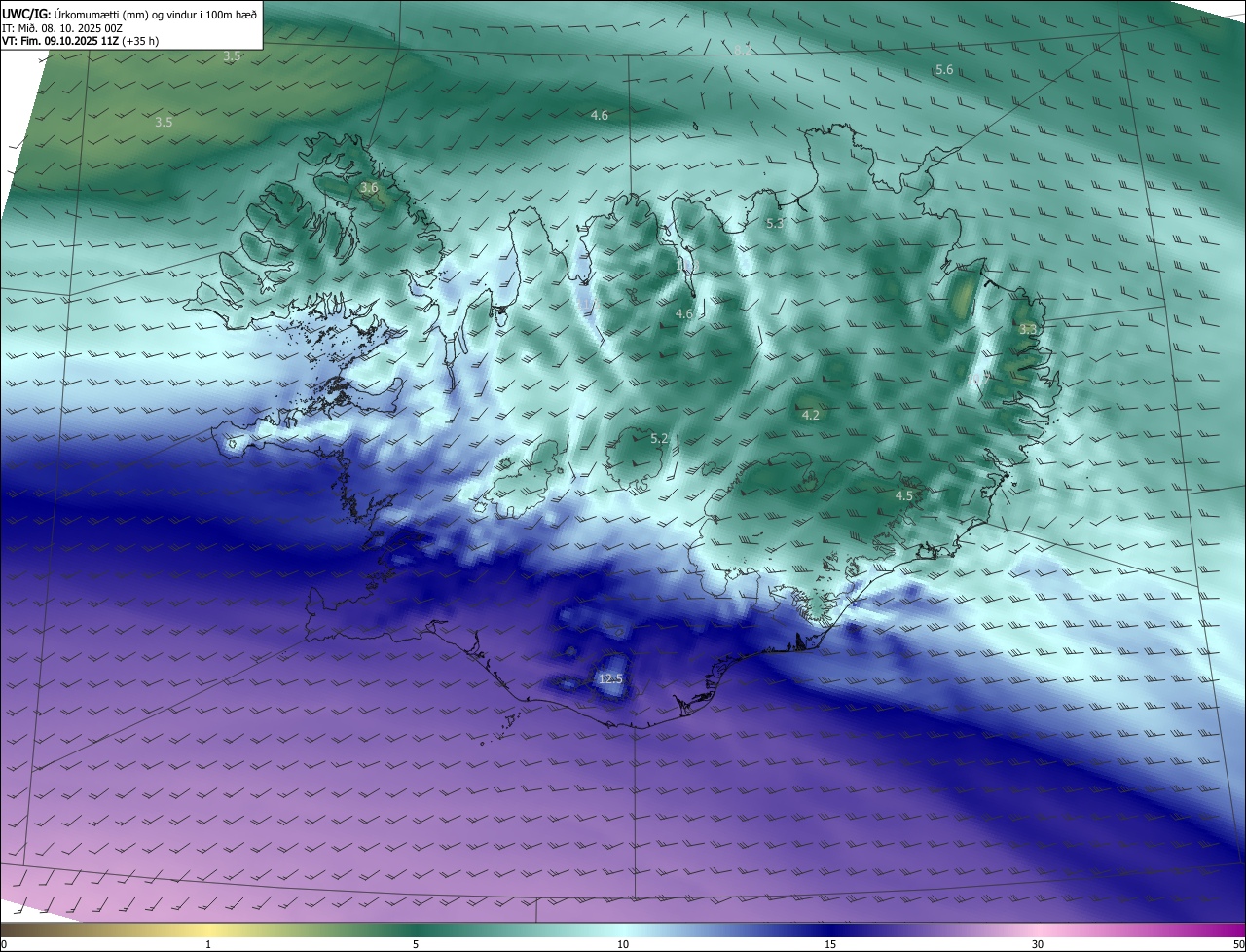
Task: Click the 4.2 value label in the central highlands
Action: point(810,416)
